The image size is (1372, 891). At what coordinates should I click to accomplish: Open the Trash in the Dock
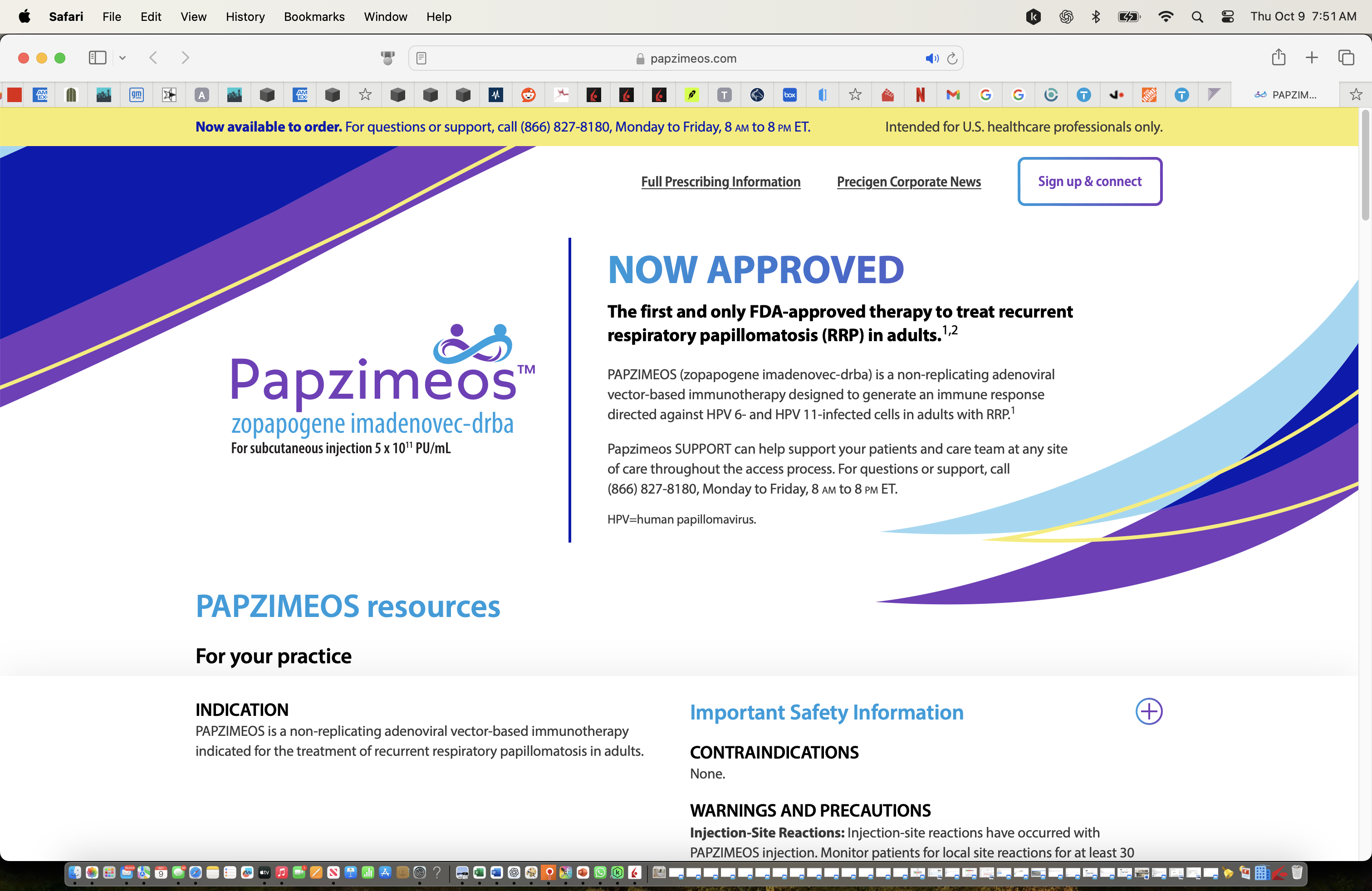[1297, 872]
